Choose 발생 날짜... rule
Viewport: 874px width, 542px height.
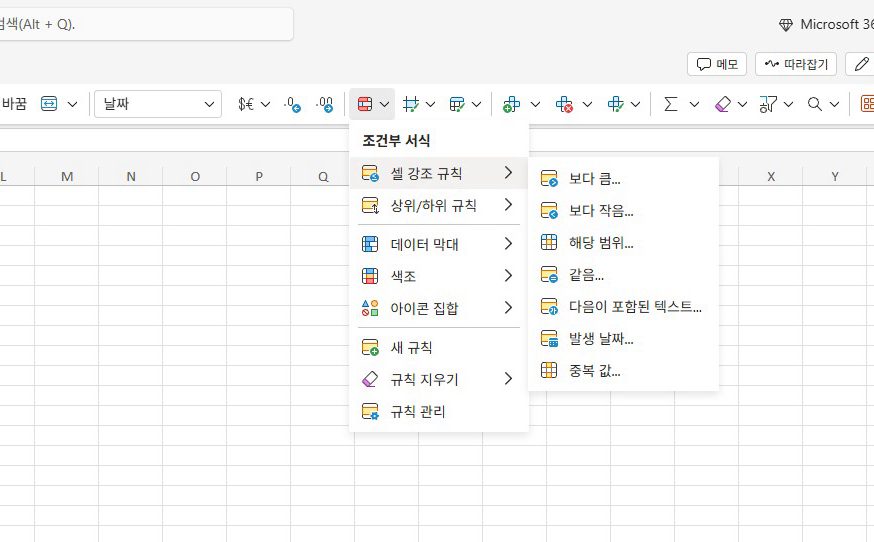[623, 338]
